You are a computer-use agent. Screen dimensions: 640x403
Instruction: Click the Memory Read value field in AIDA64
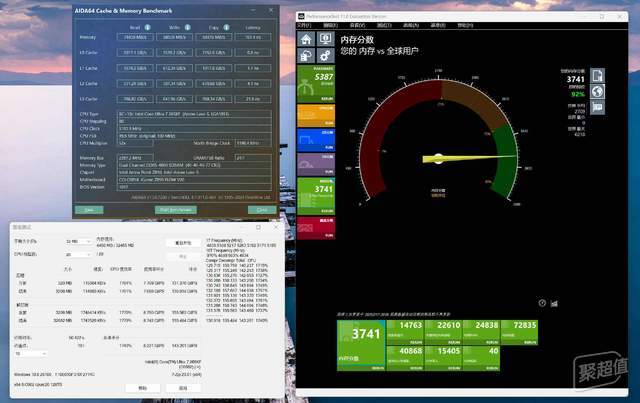[x=135, y=37]
